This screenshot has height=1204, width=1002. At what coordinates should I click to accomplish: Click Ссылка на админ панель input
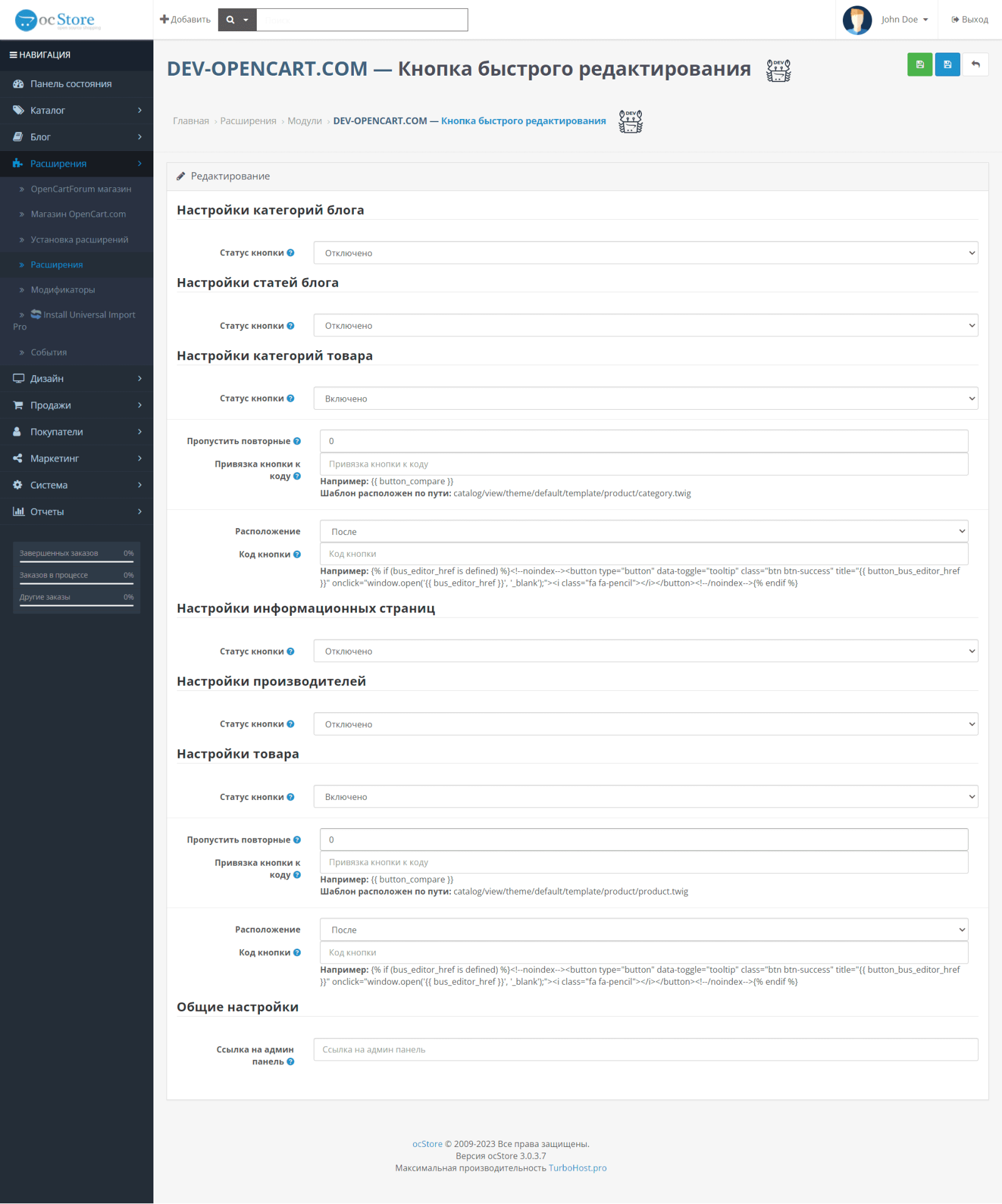pyautogui.click(x=646, y=1050)
